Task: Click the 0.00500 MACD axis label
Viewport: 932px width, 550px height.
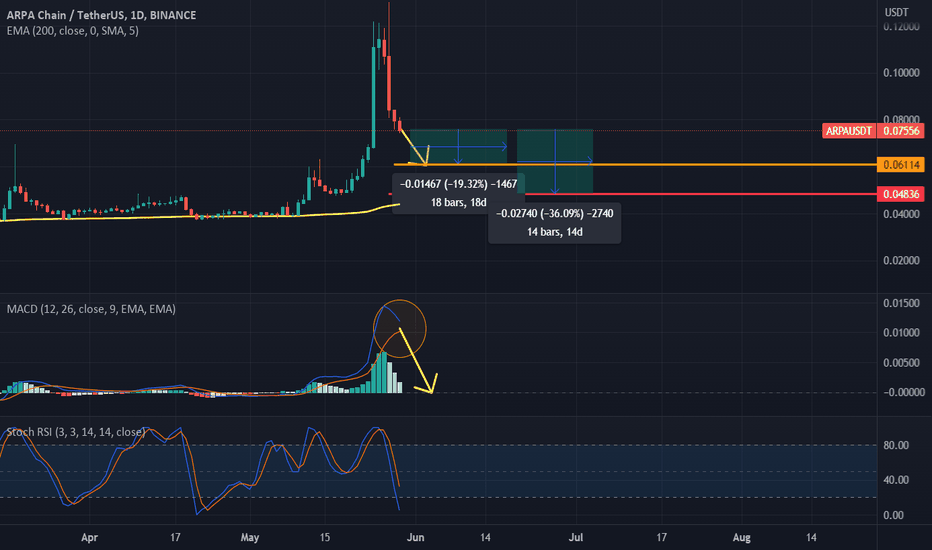Action: pos(901,363)
